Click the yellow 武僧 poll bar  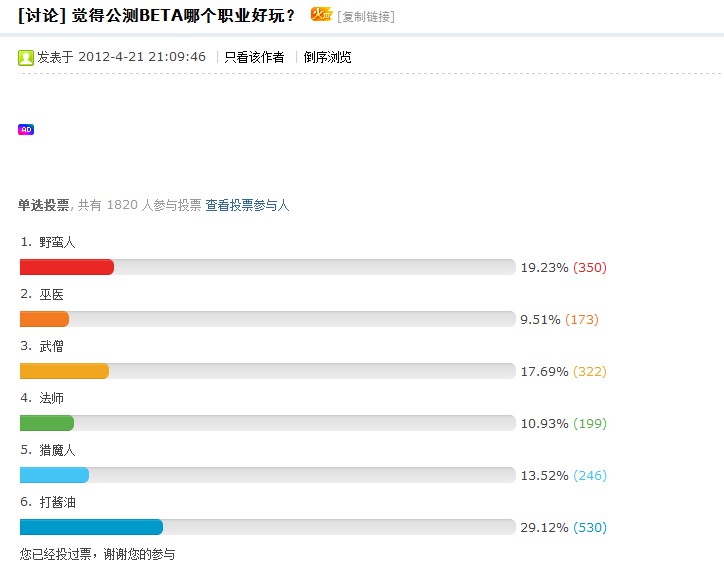click(x=64, y=371)
